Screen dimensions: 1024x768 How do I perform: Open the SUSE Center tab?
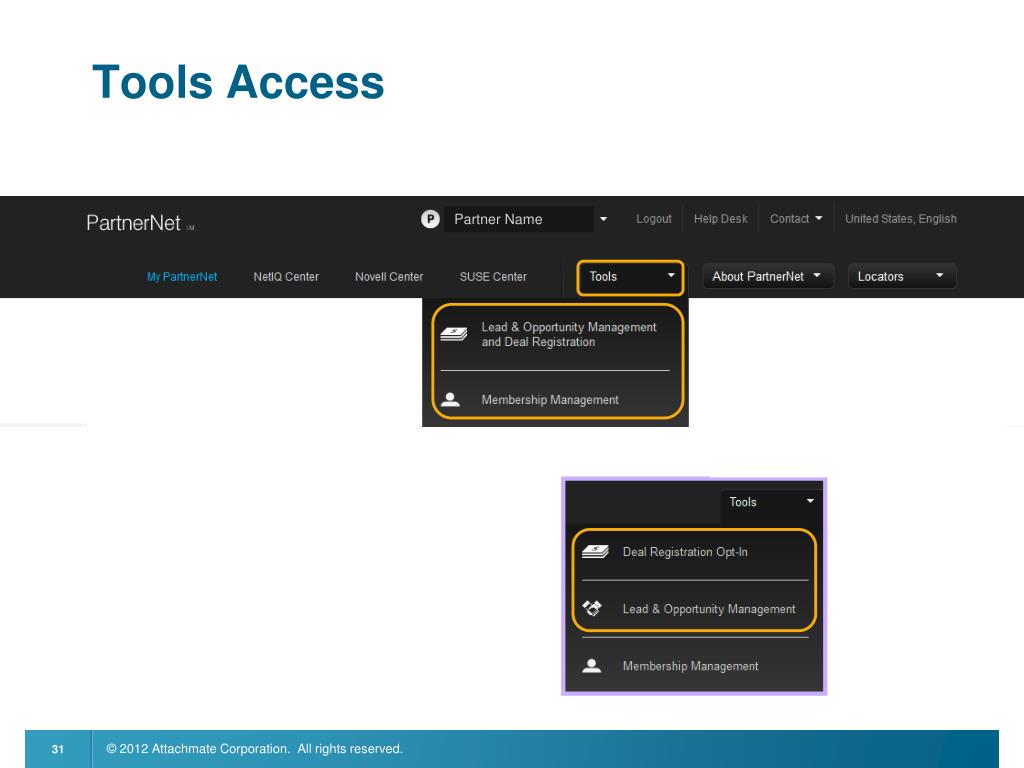pyautogui.click(x=493, y=277)
